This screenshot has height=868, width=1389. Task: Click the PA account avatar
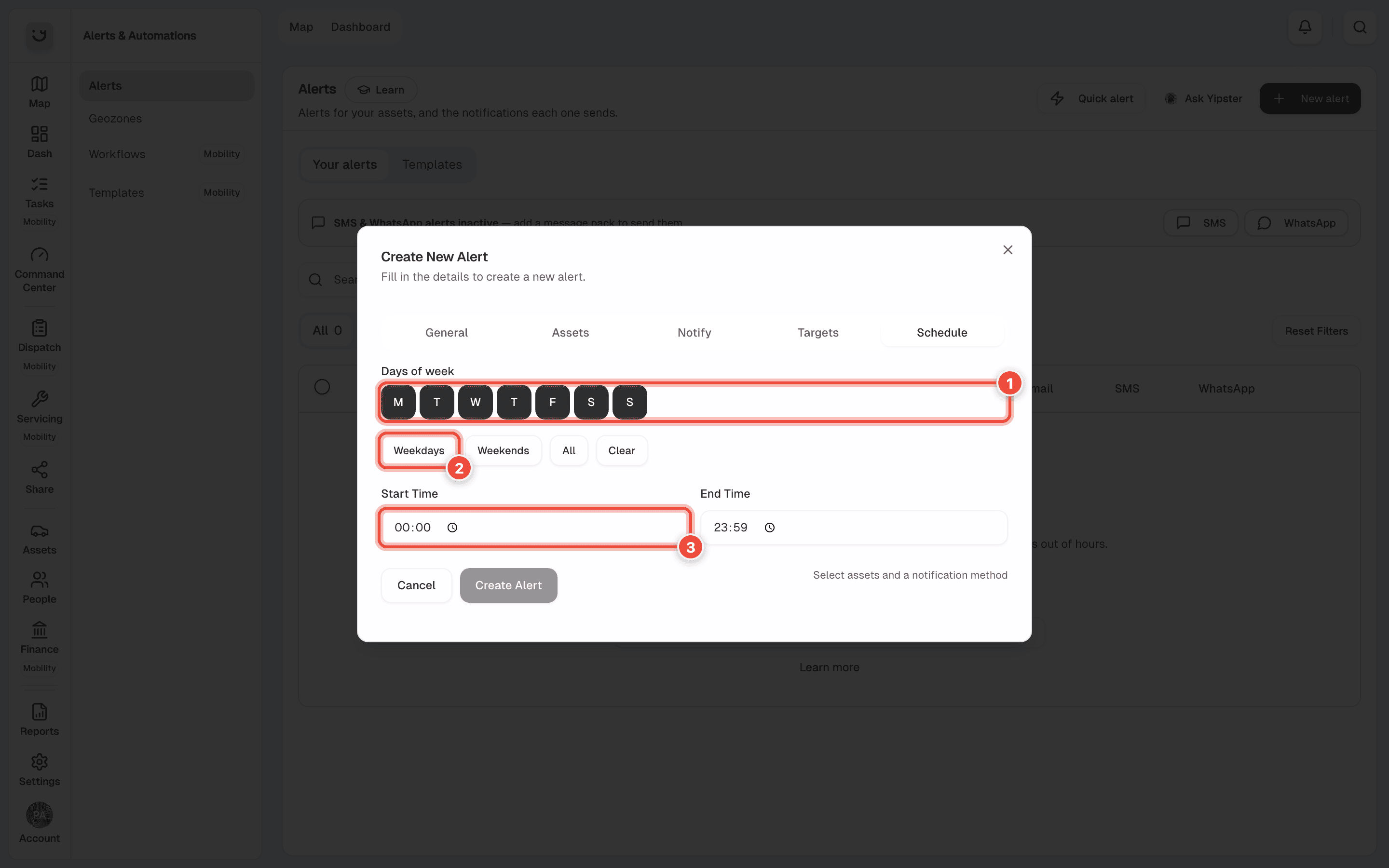pyautogui.click(x=39, y=815)
